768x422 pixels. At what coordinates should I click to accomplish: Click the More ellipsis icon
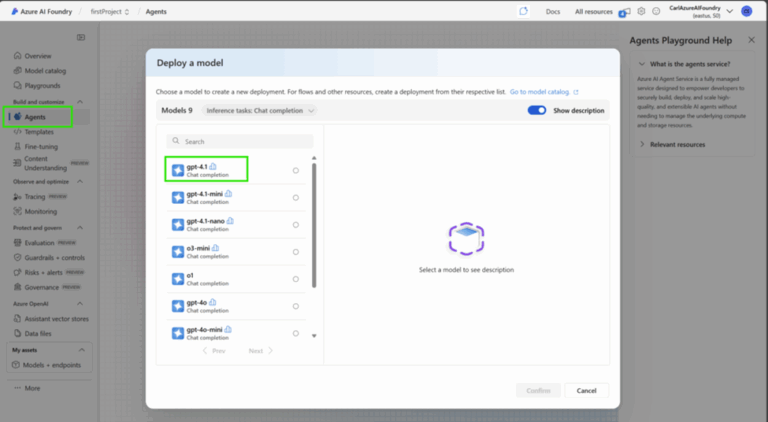tap(18, 388)
